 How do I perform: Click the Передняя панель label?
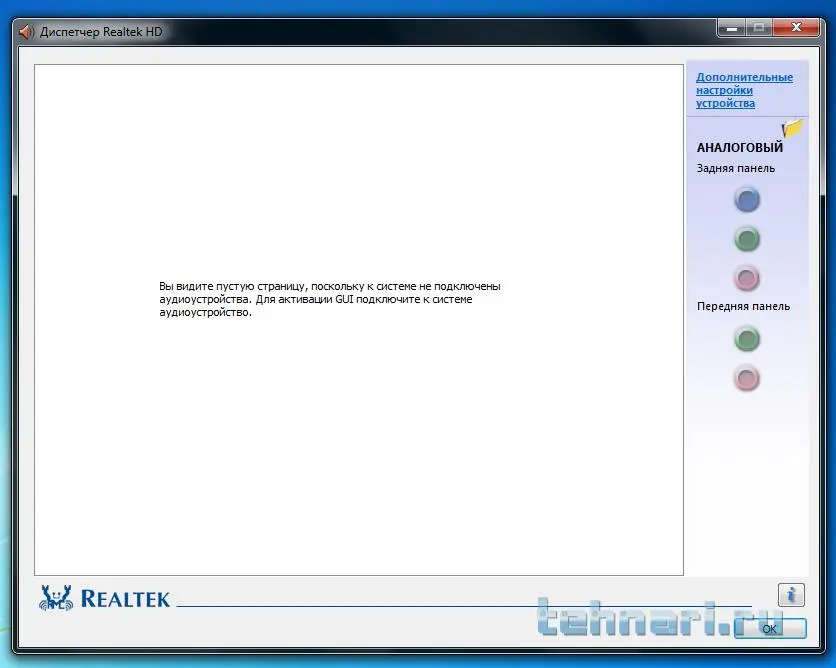tap(743, 307)
